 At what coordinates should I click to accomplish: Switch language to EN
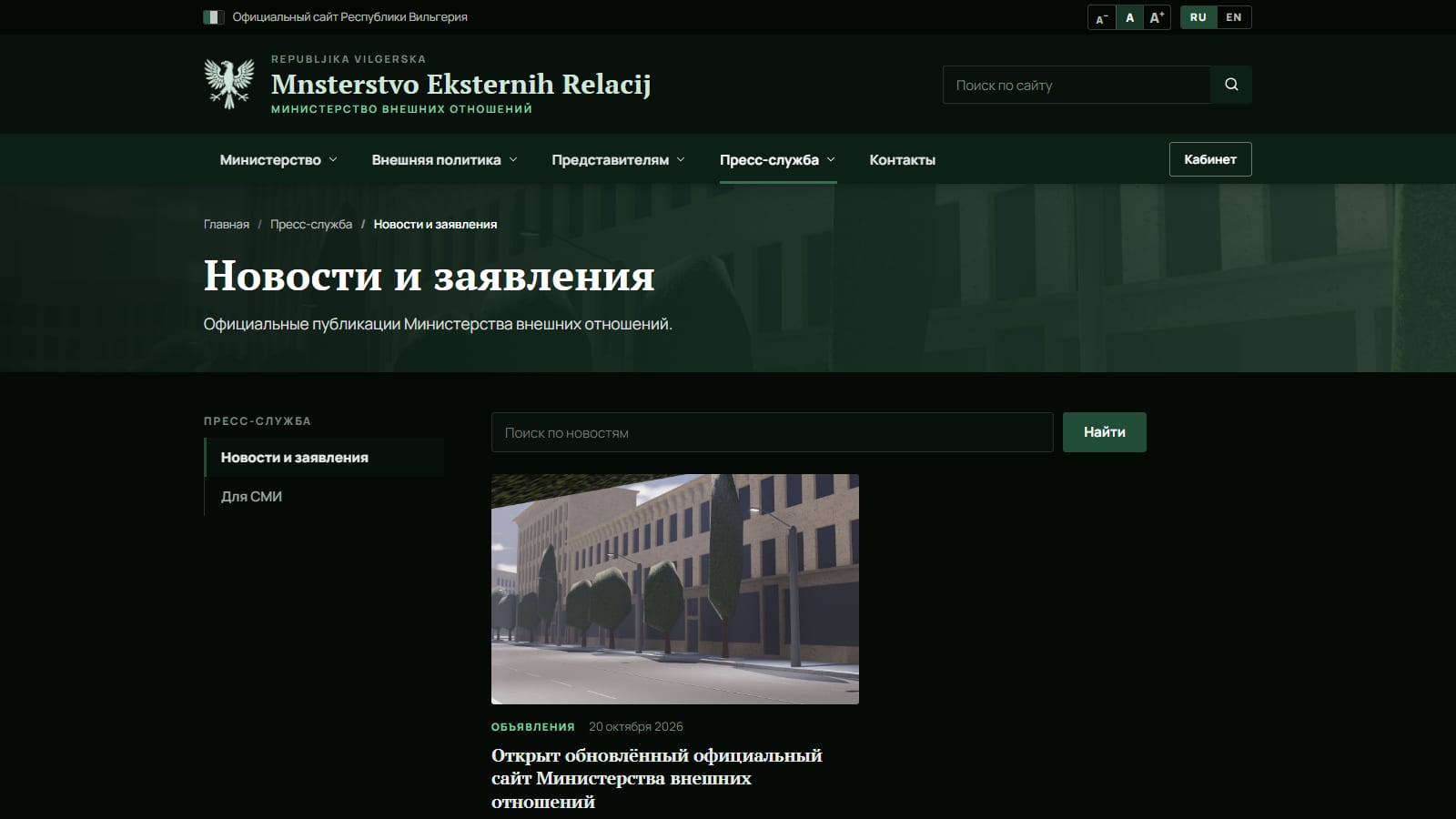pyautogui.click(x=1234, y=17)
